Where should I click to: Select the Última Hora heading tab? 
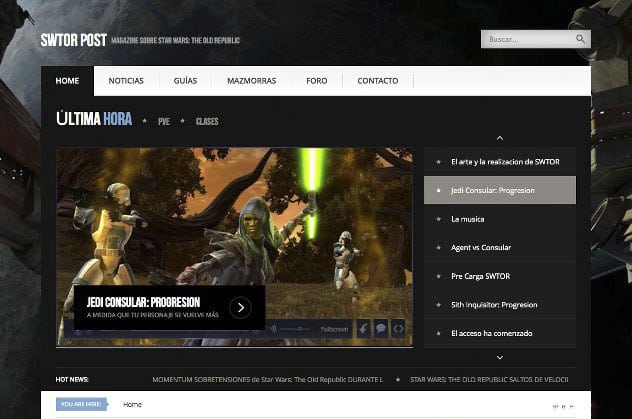[x=94, y=118]
